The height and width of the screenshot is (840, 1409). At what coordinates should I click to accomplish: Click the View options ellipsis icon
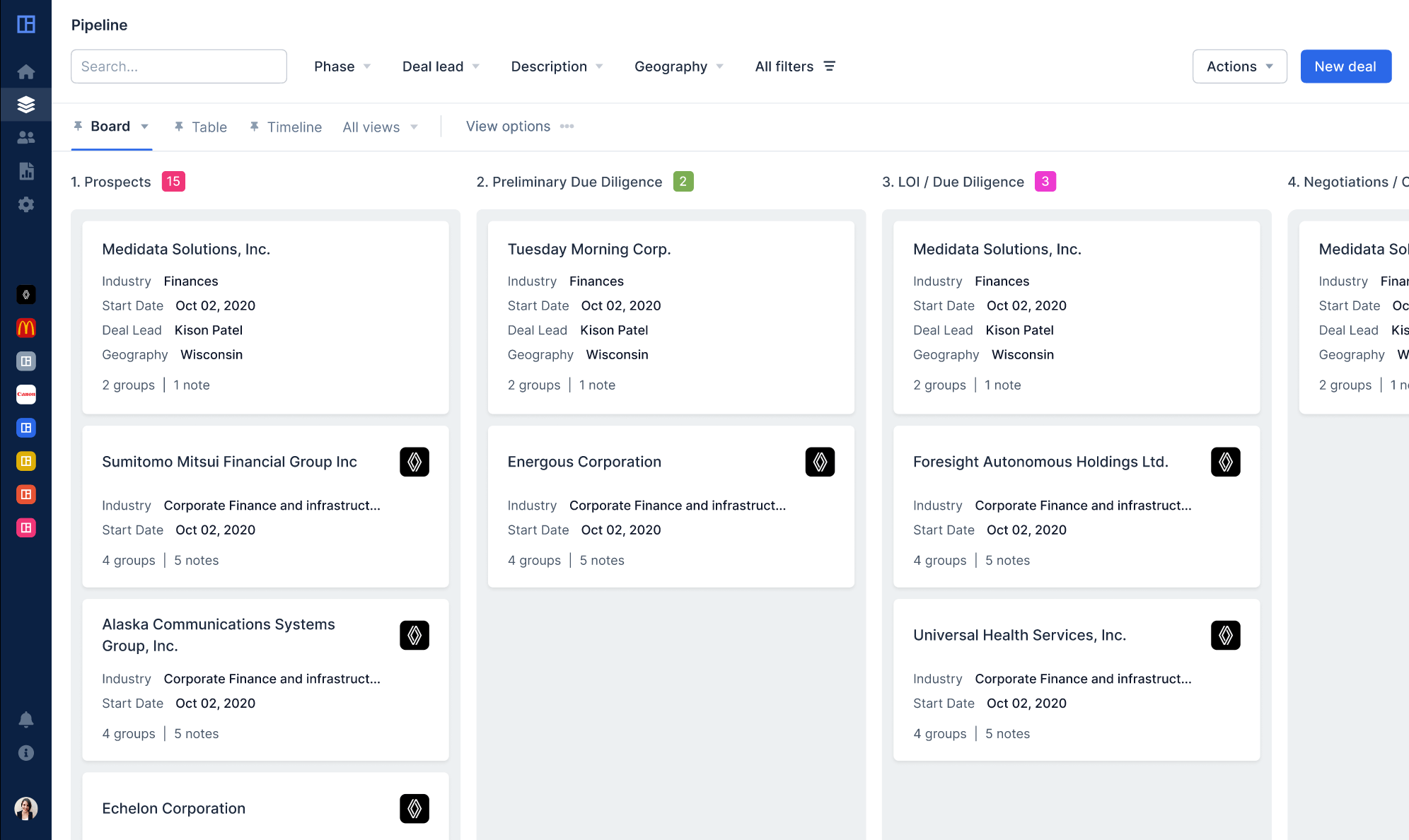tap(567, 127)
